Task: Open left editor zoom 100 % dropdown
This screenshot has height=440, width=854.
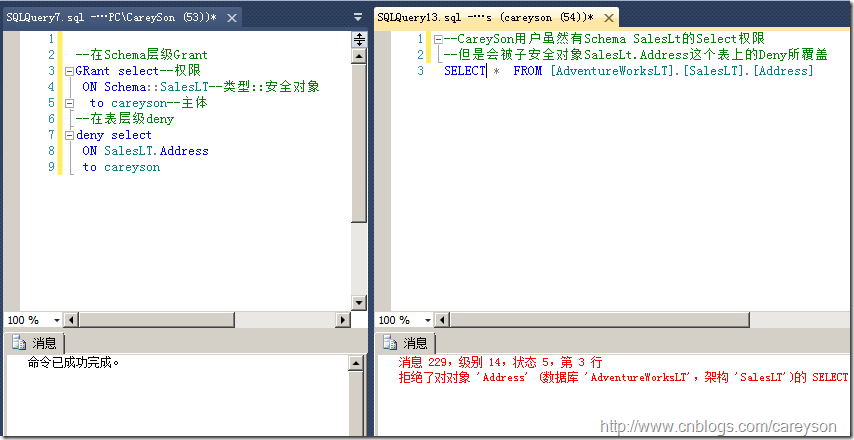Action: point(57,320)
